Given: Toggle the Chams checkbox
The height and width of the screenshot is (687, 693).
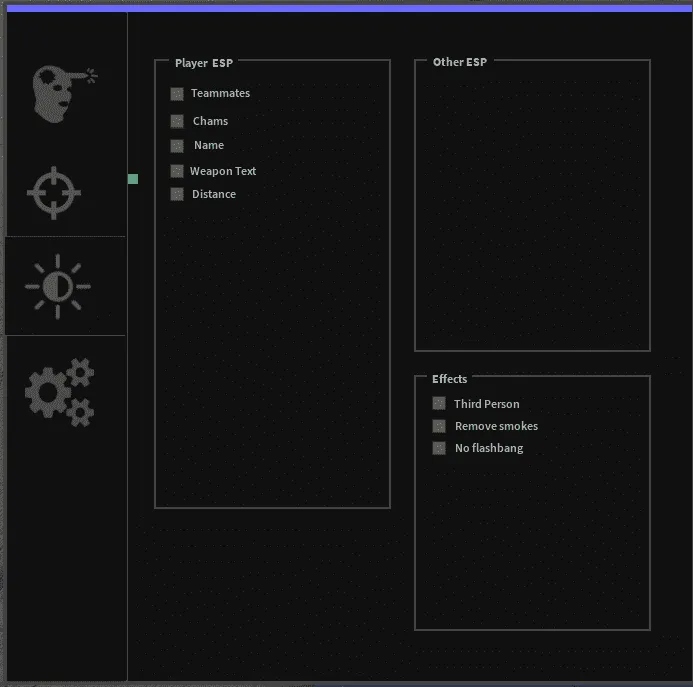Looking at the screenshot, I should tap(177, 121).
